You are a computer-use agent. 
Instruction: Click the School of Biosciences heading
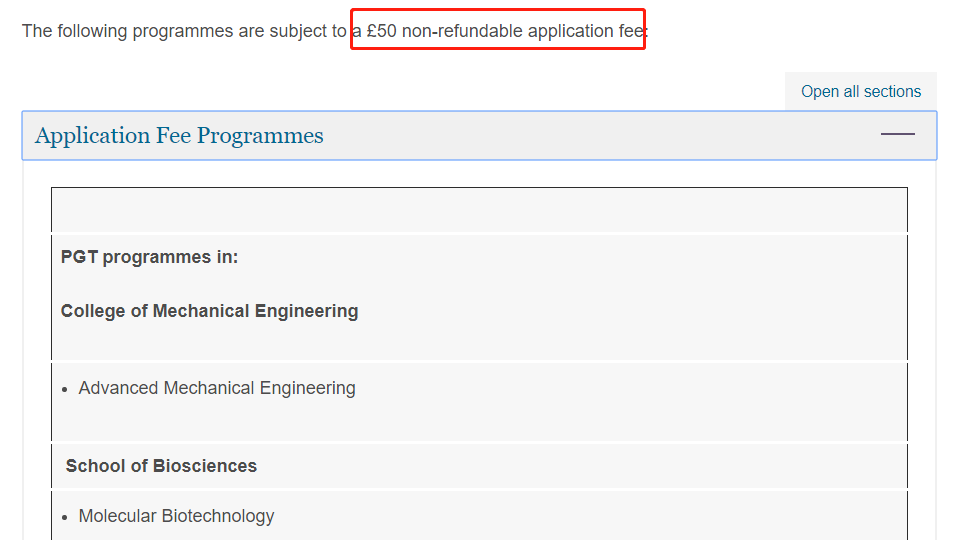pos(161,466)
